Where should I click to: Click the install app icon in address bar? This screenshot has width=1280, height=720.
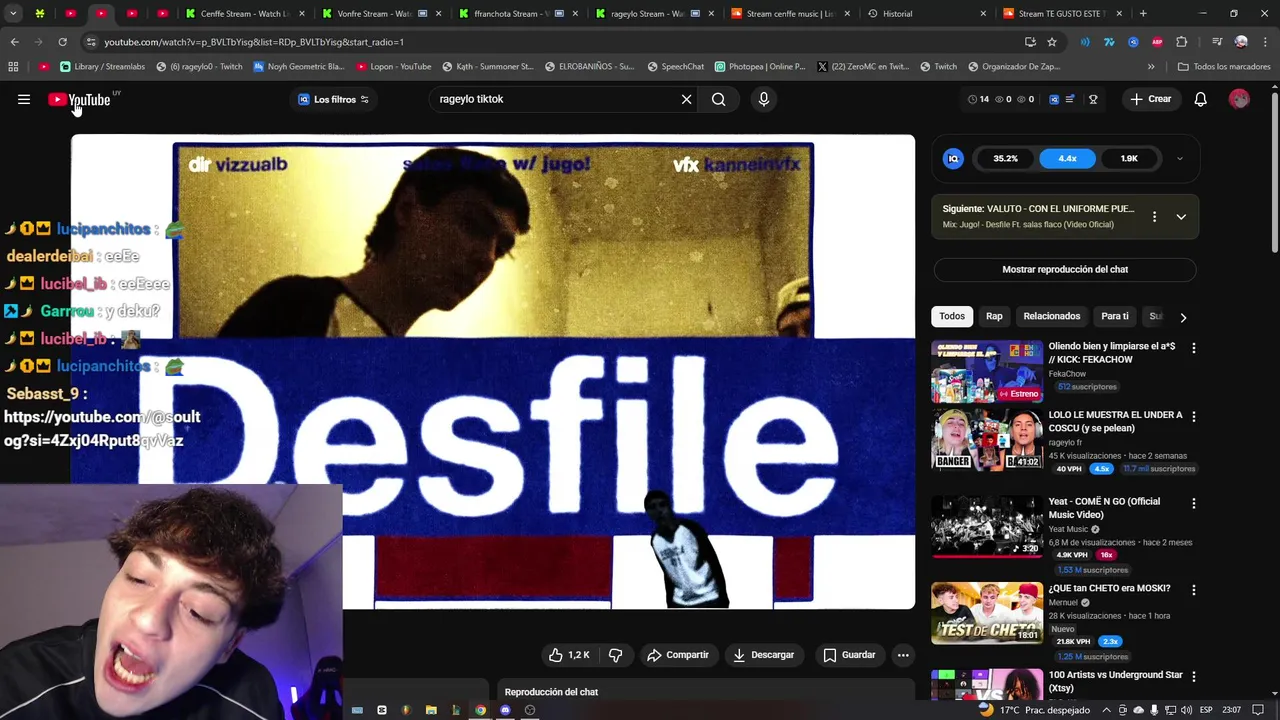coord(1030,42)
